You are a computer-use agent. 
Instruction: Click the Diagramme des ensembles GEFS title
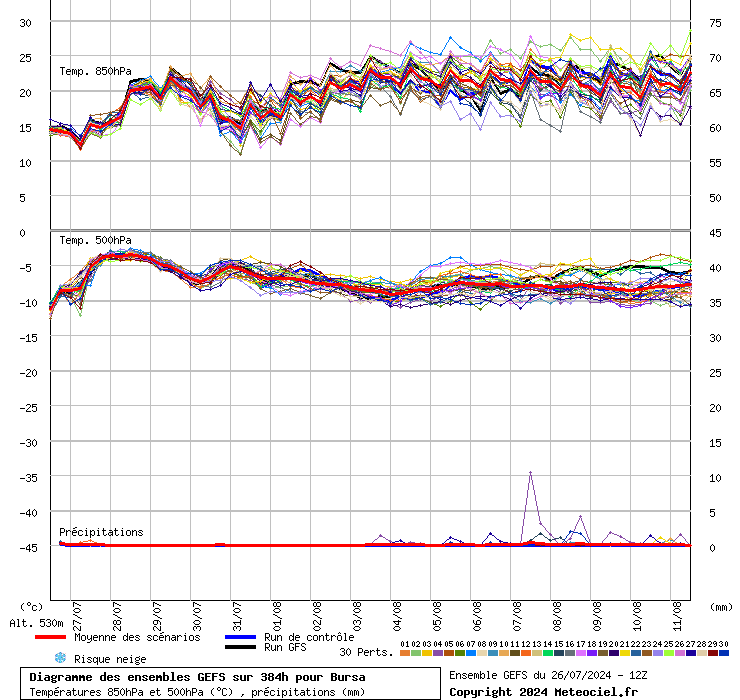click(x=197, y=677)
